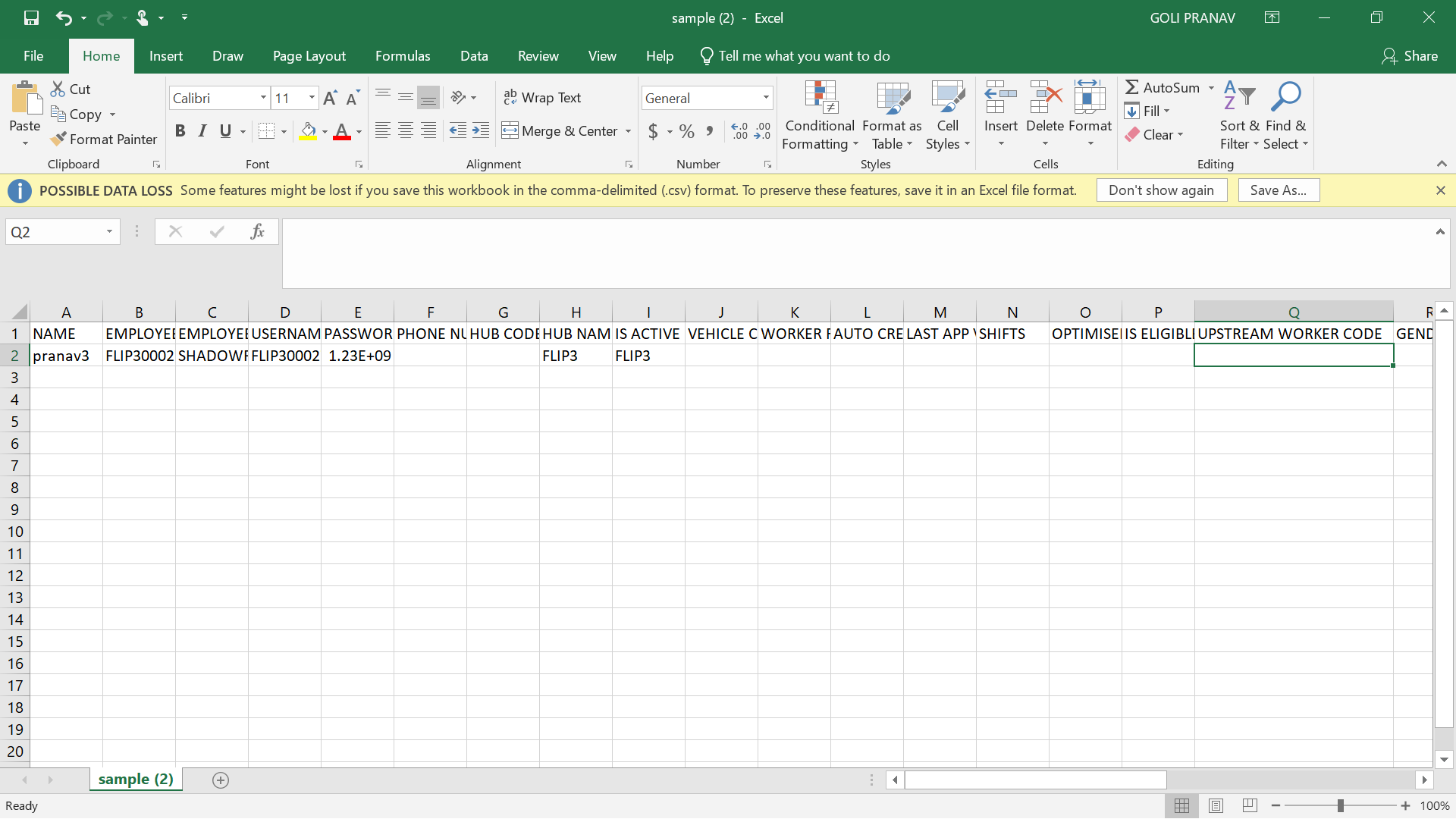Viewport: 1456px width, 819px height.
Task: Open Find & Select
Action: [1285, 116]
